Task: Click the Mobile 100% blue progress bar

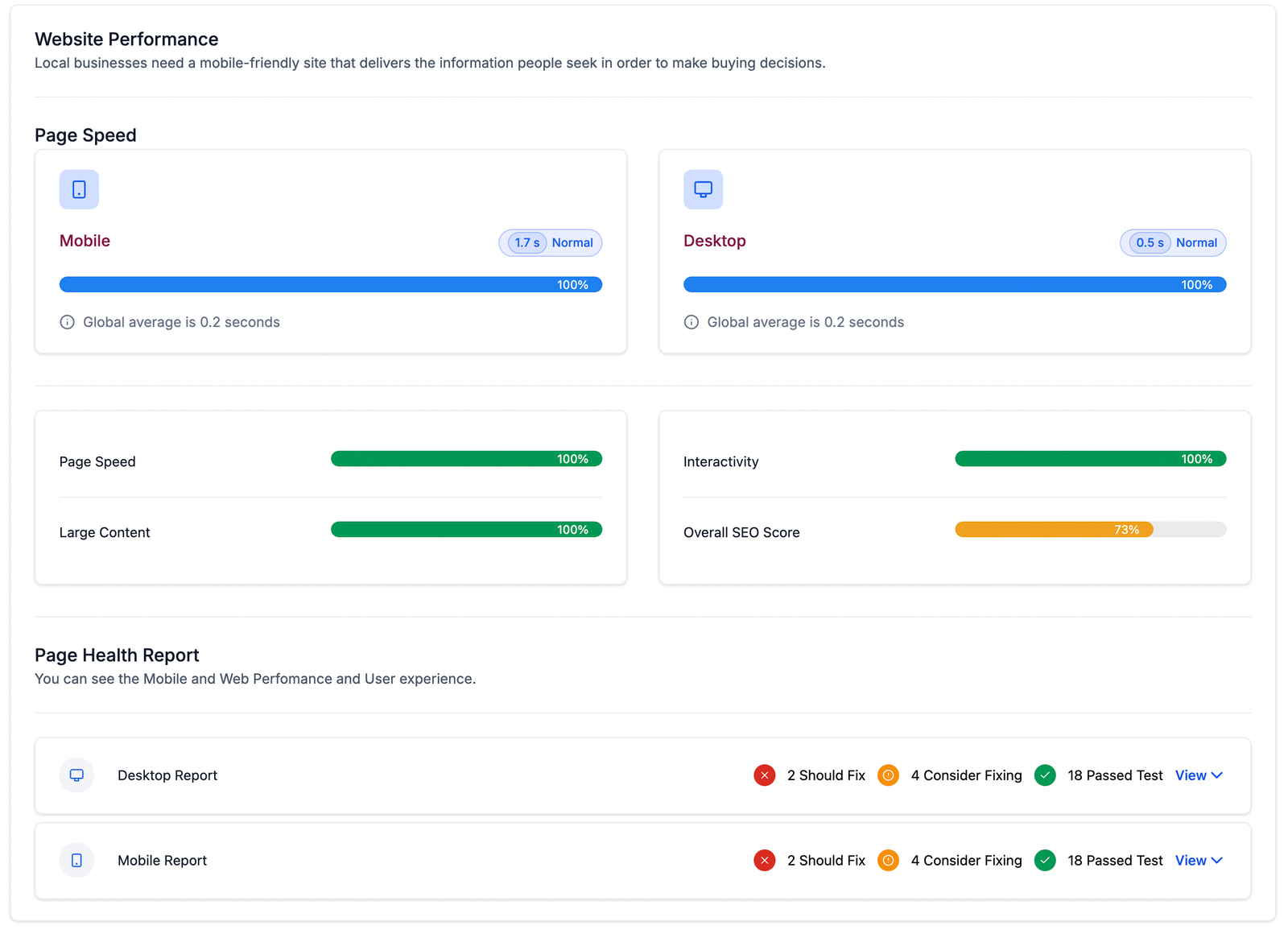Action: click(330, 285)
